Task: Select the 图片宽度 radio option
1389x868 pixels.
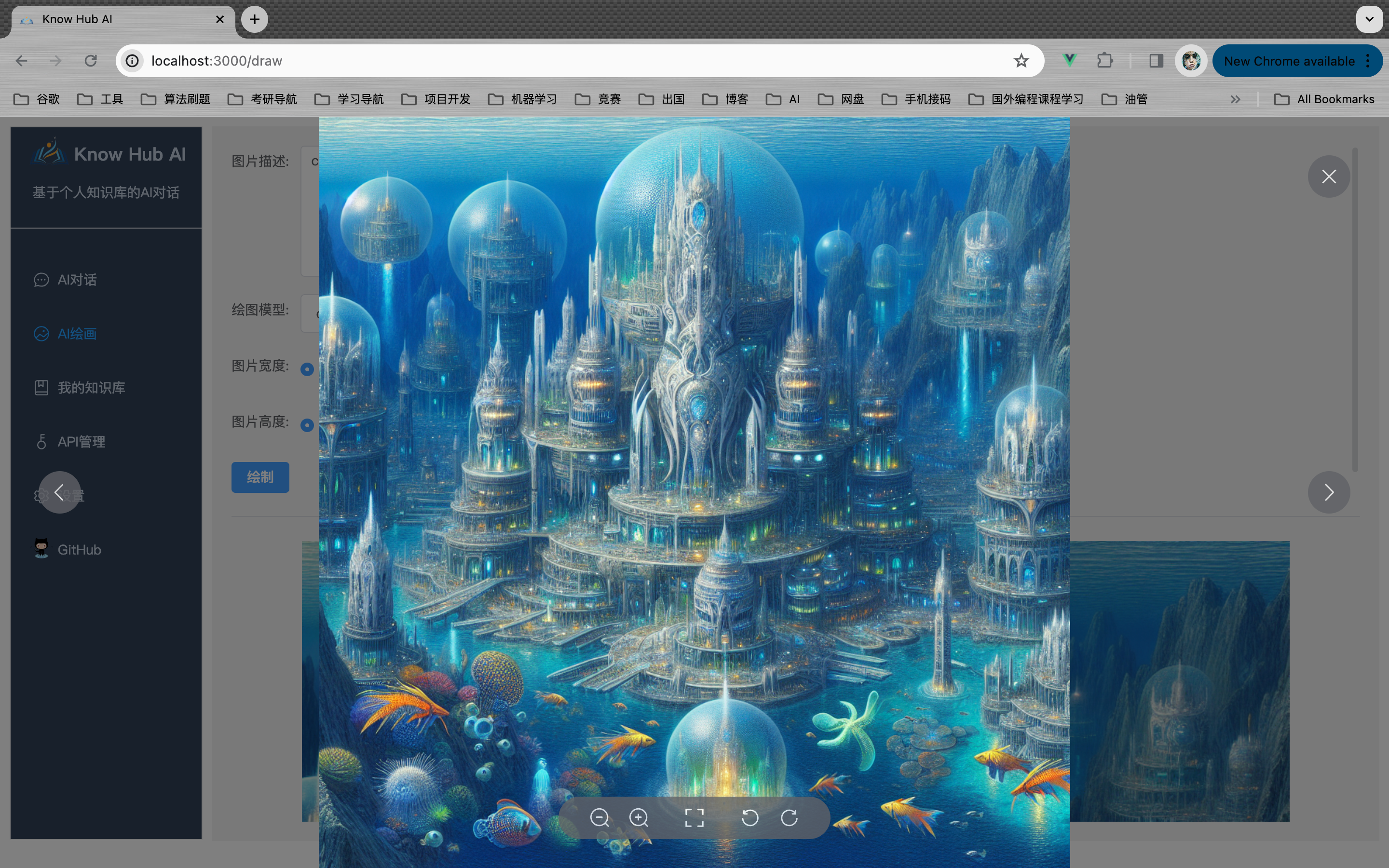Action: 307,369
